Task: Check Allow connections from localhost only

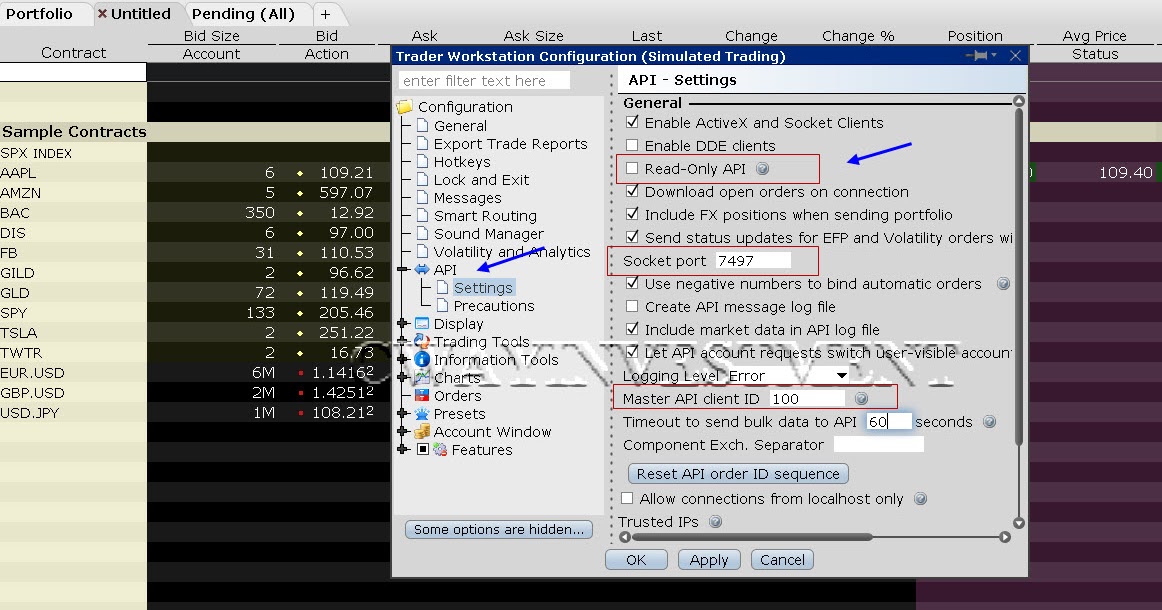Action: 627,498
